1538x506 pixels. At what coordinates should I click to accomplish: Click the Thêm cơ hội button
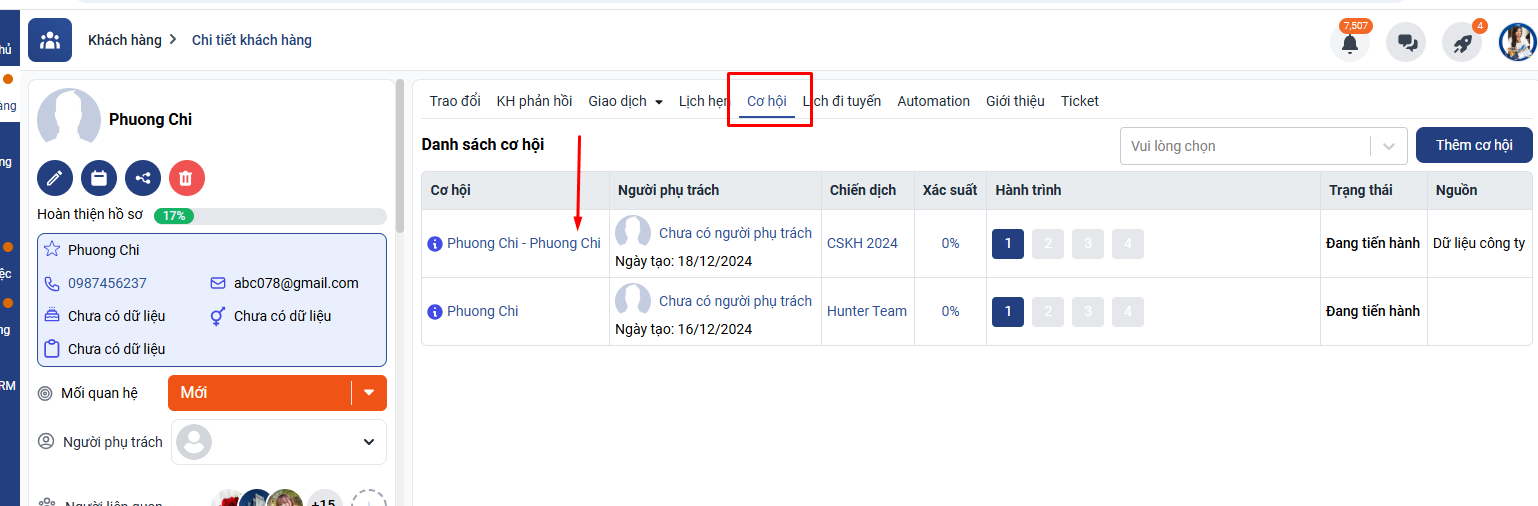[x=1474, y=145]
